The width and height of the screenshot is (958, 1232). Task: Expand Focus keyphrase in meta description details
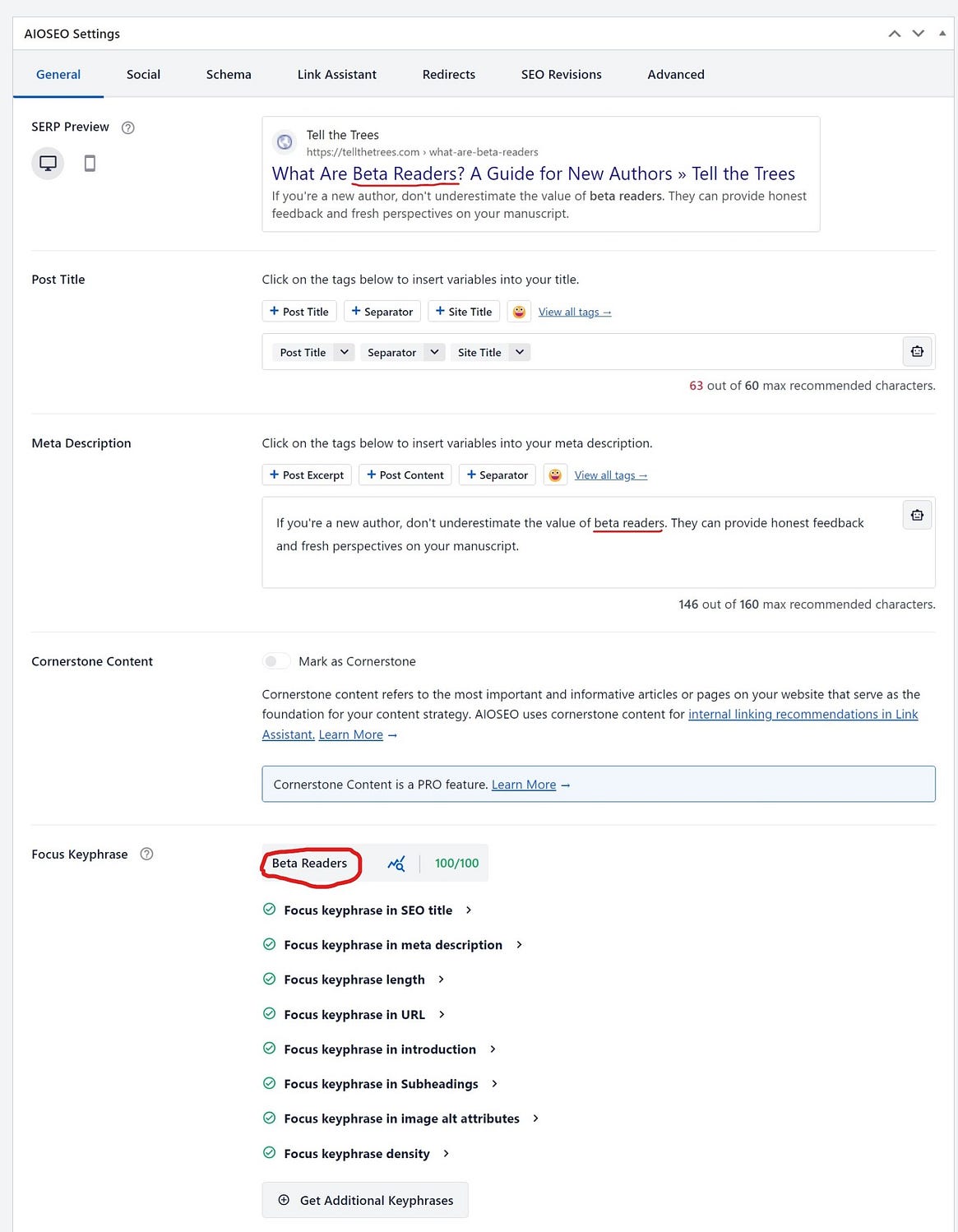click(519, 945)
